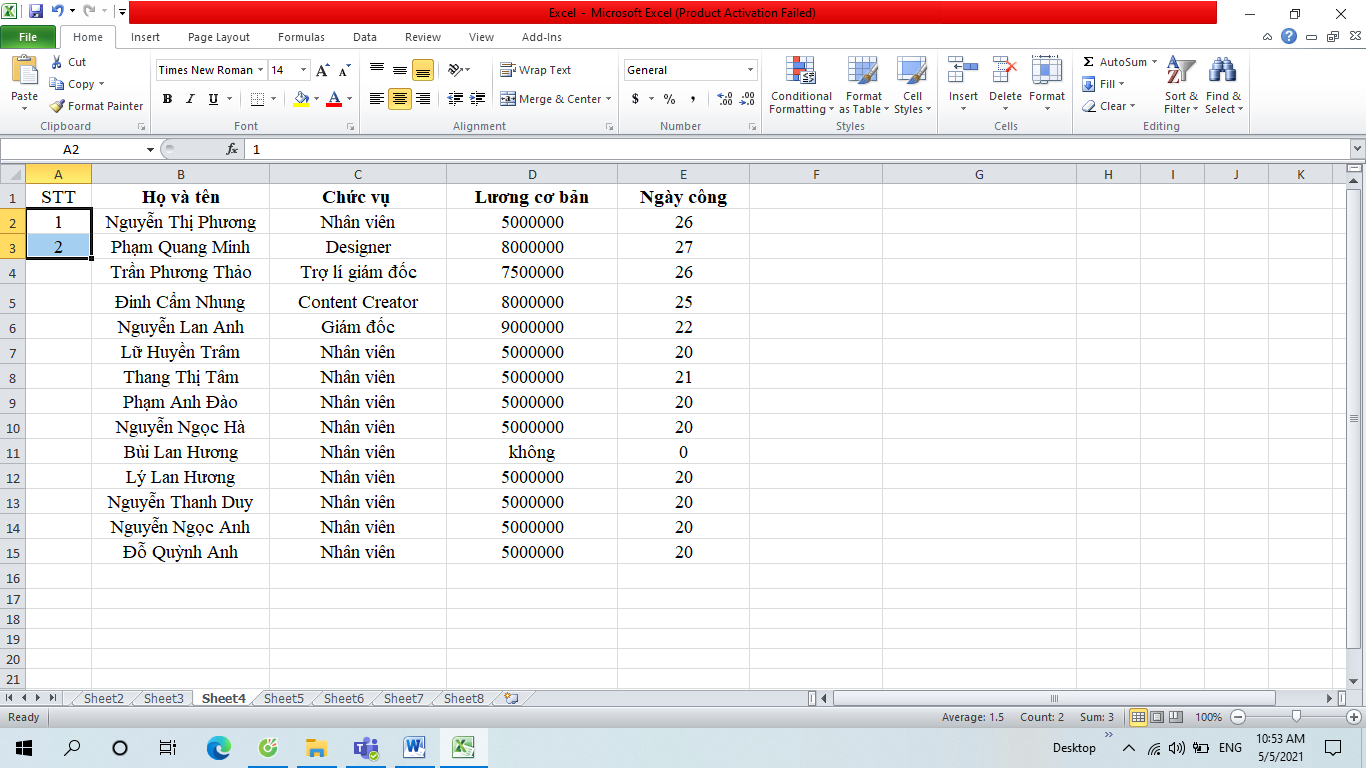Open the Copy dropdown arrow
This screenshot has height=768, width=1366.
tap(101, 84)
